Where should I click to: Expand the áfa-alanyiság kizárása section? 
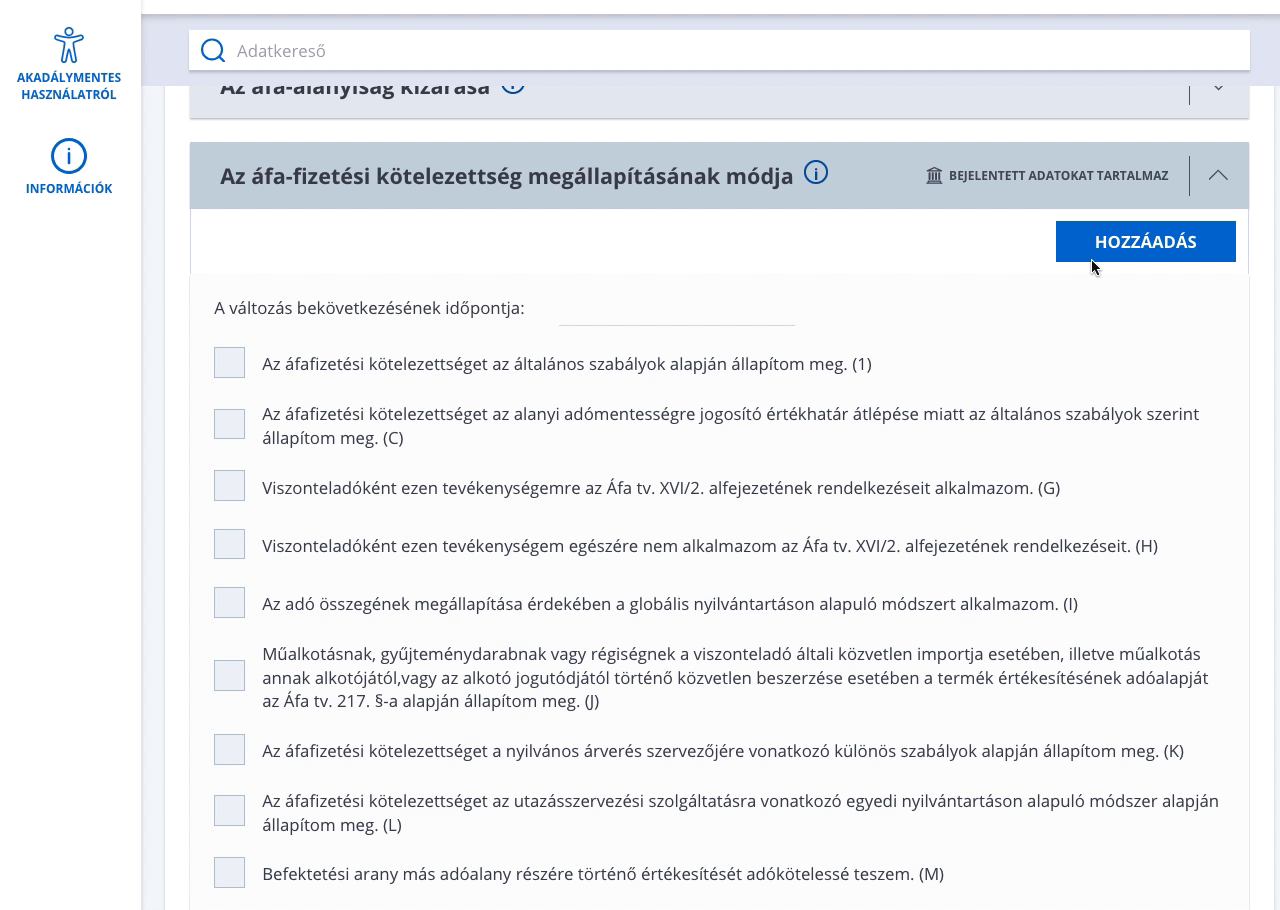pyautogui.click(x=1218, y=88)
